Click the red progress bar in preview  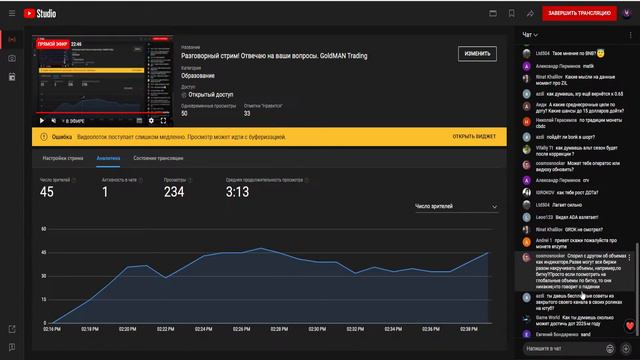point(102,113)
